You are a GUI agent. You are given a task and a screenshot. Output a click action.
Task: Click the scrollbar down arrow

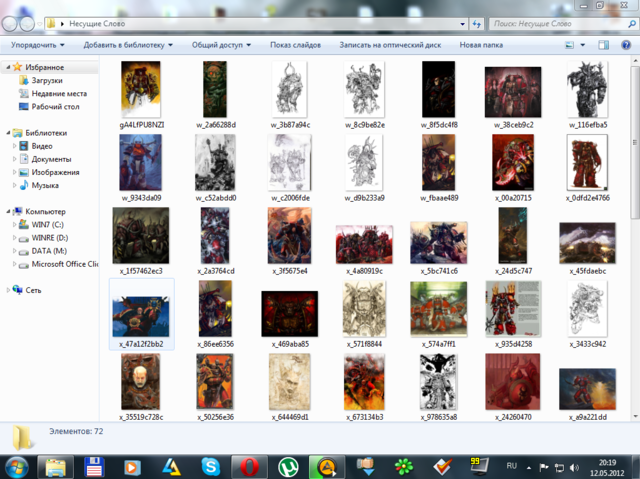tap(635, 416)
